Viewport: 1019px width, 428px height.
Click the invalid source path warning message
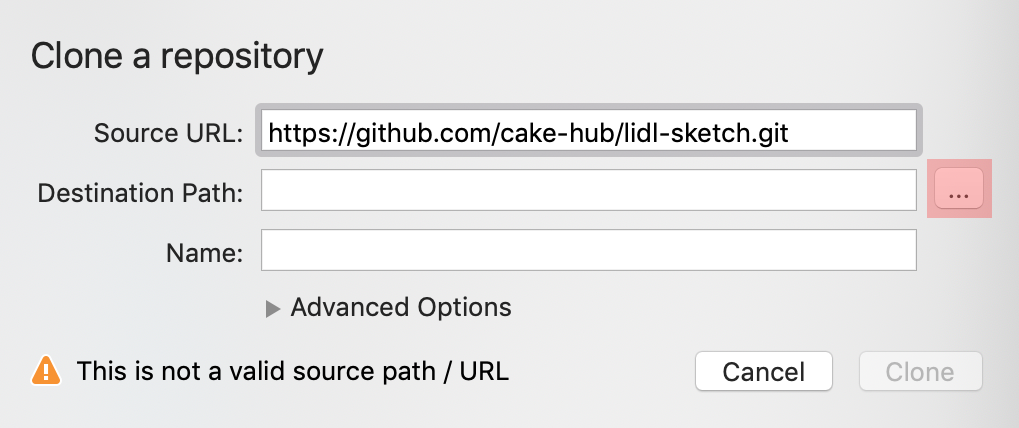click(x=292, y=371)
